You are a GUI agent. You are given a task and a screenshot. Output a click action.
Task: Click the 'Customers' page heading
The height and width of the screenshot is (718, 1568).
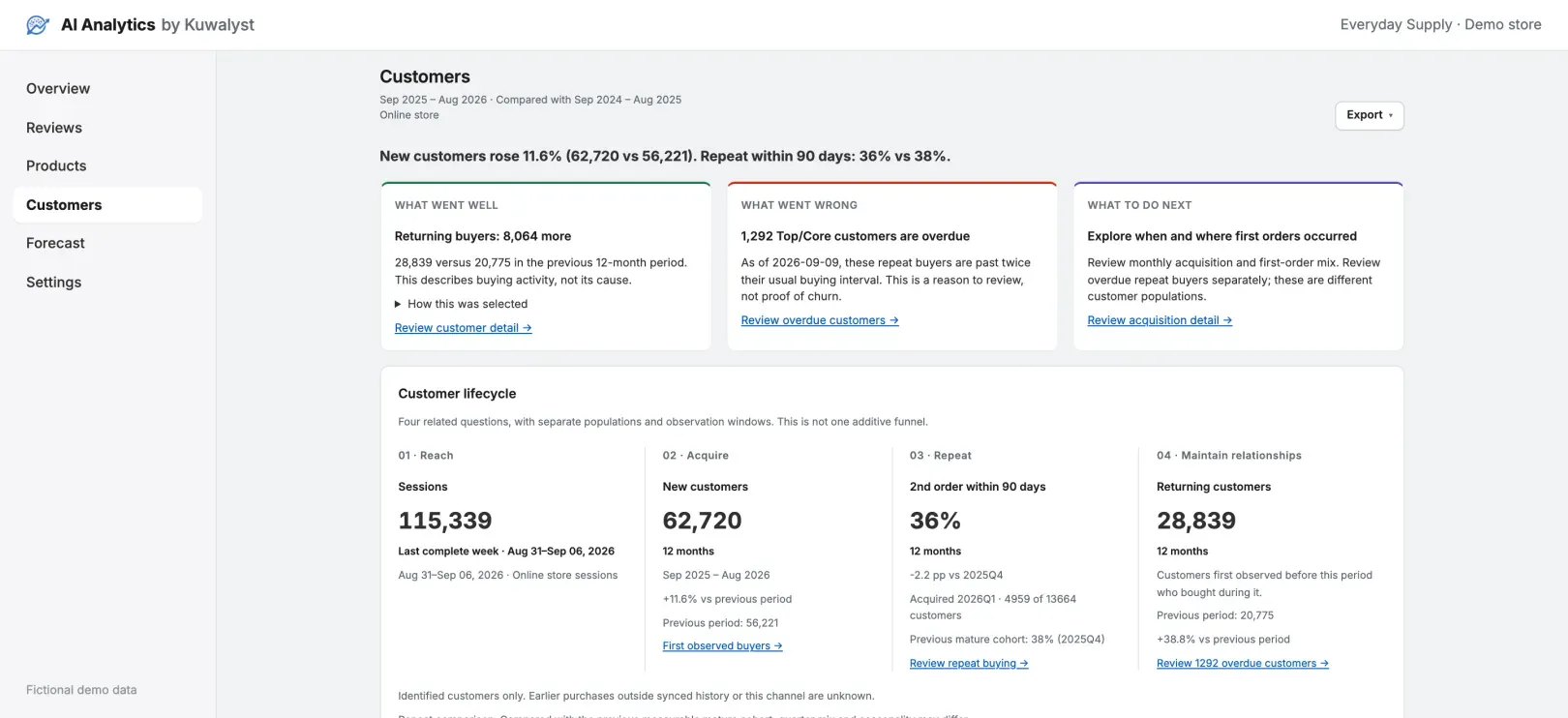click(425, 76)
